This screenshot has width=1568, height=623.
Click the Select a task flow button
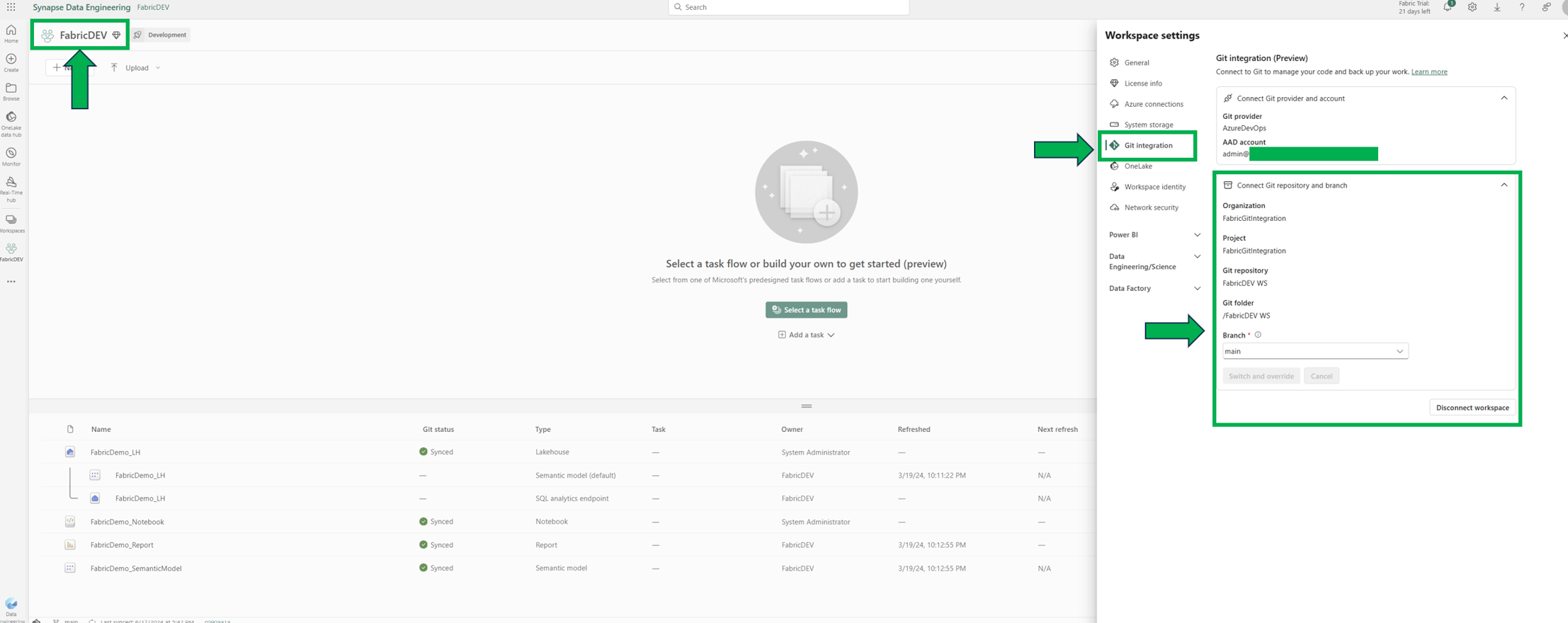(x=806, y=310)
